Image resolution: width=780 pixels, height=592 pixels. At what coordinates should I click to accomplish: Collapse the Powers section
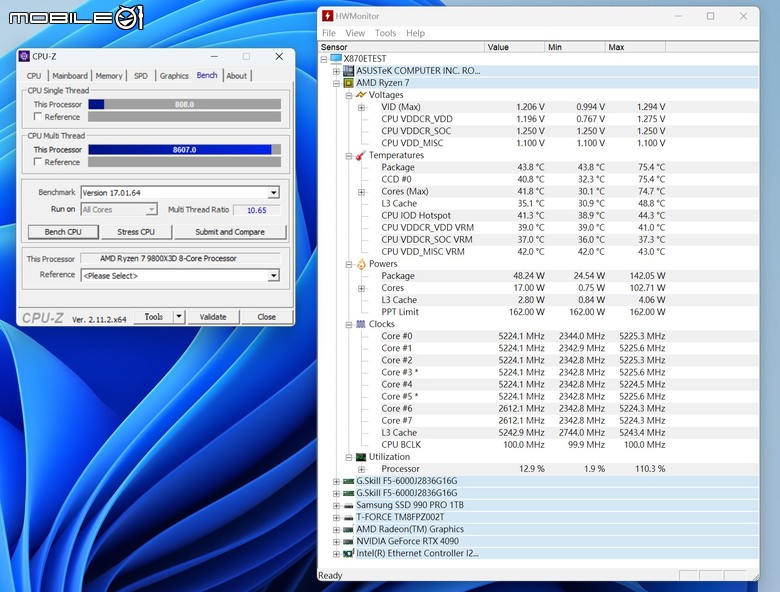pos(349,264)
